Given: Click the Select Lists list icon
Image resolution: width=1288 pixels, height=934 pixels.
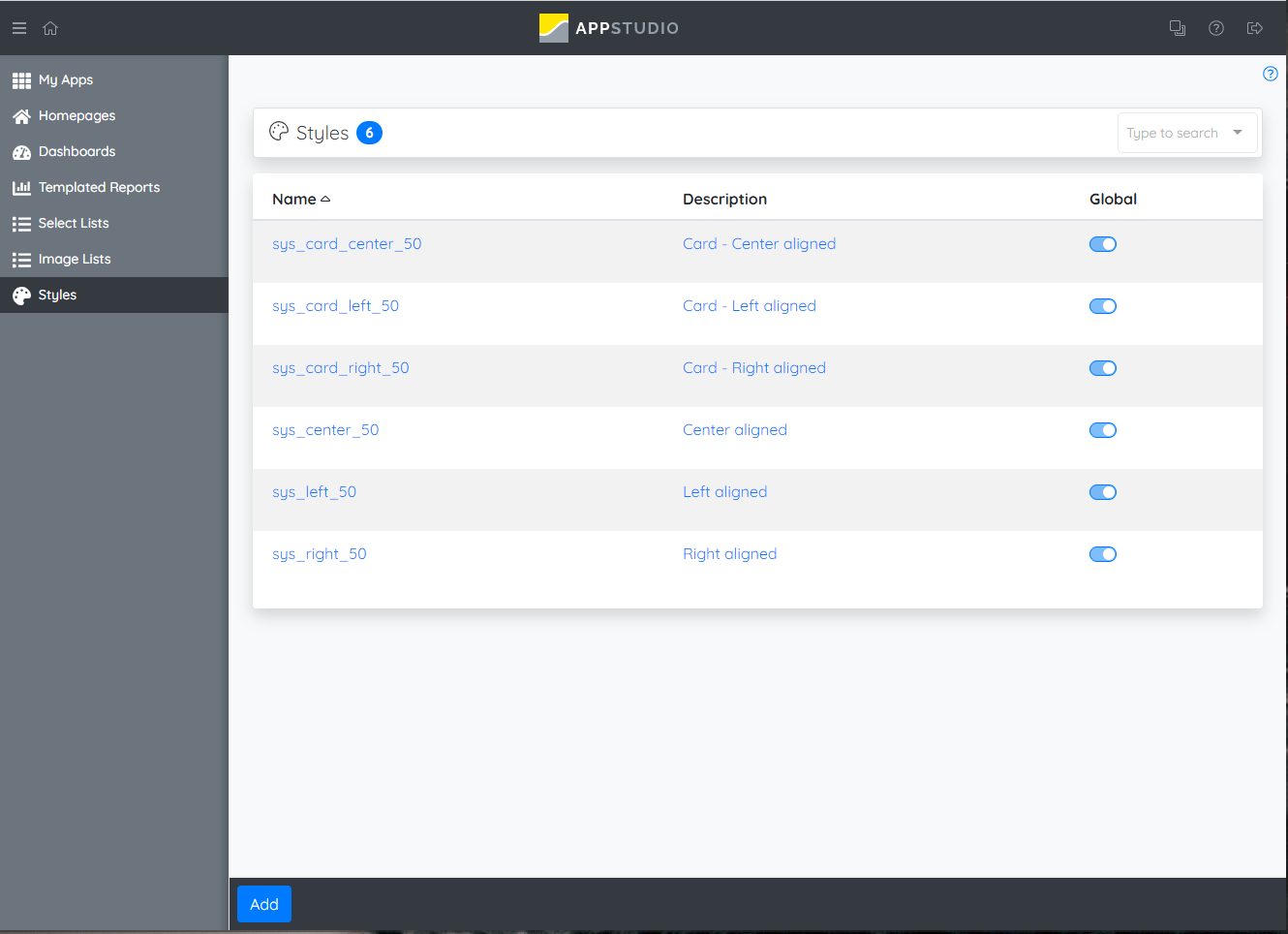Looking at the screenshot, I should (21, 224).
